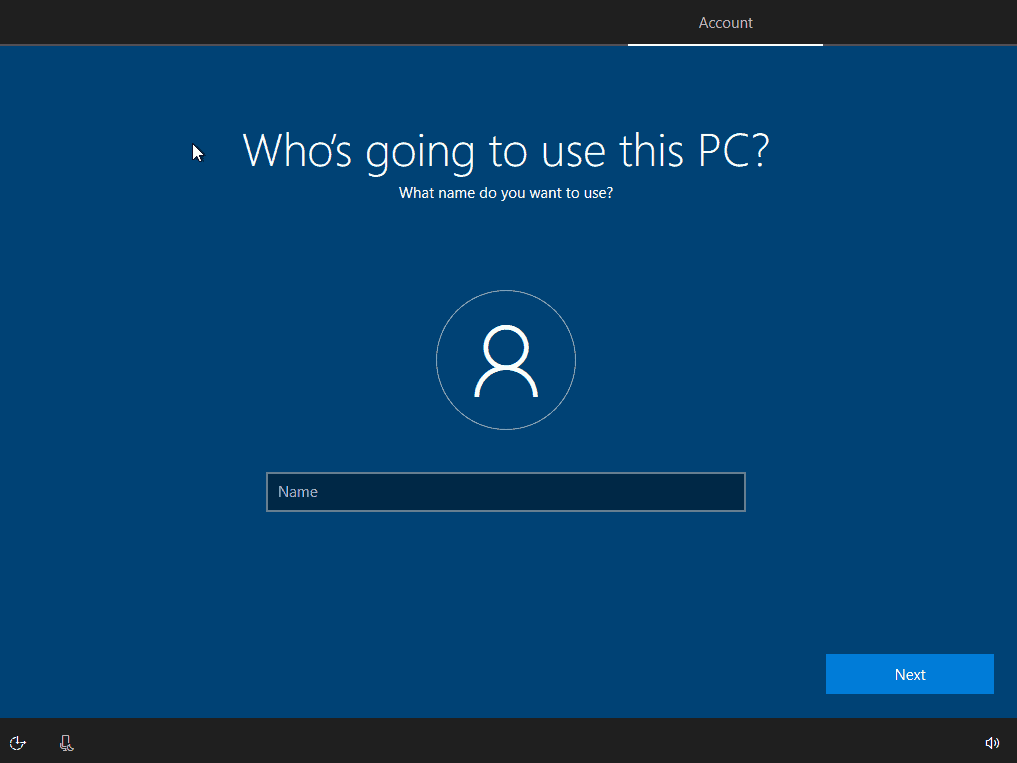Click the underlined Account header
1017x763 pixels.
[725, 22]
